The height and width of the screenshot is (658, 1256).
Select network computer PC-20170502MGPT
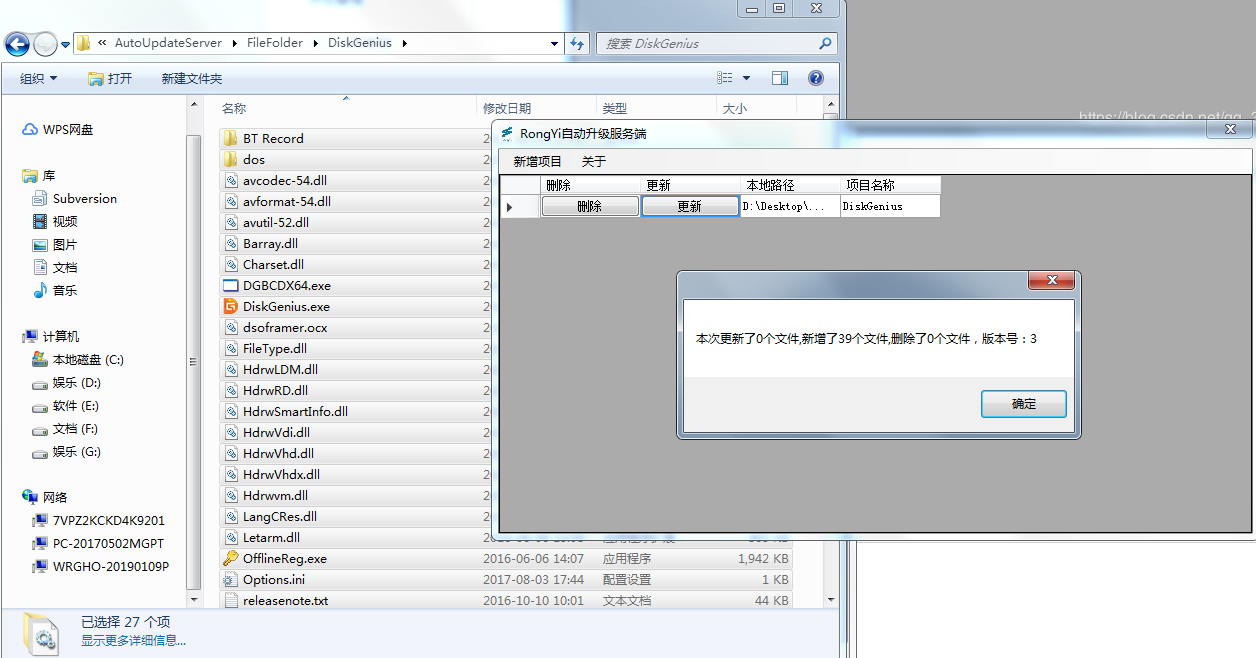point(98,543)
